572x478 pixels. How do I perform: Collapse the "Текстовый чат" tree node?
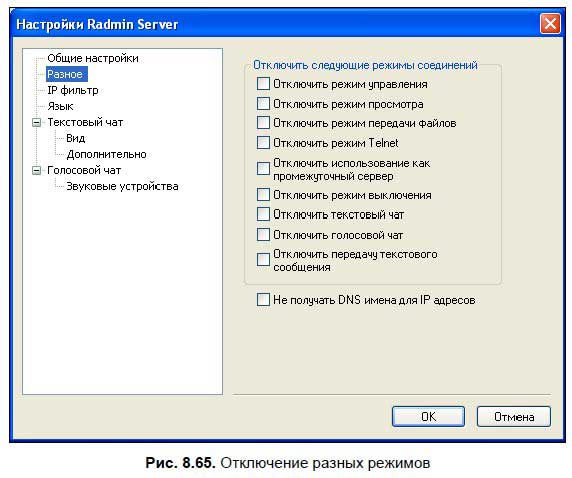coord(36,122)
